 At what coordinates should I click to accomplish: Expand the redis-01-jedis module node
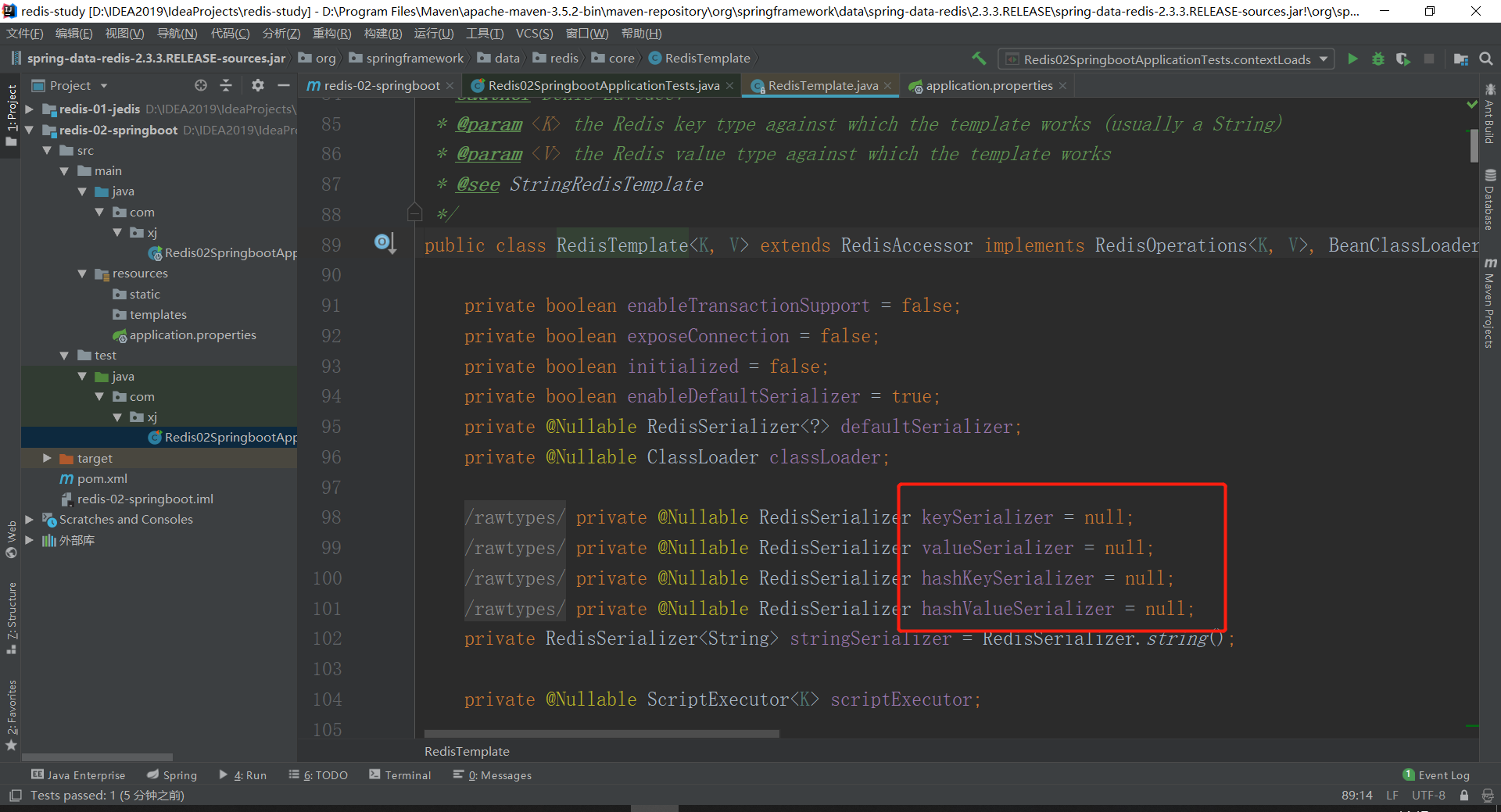pos(30,109)
